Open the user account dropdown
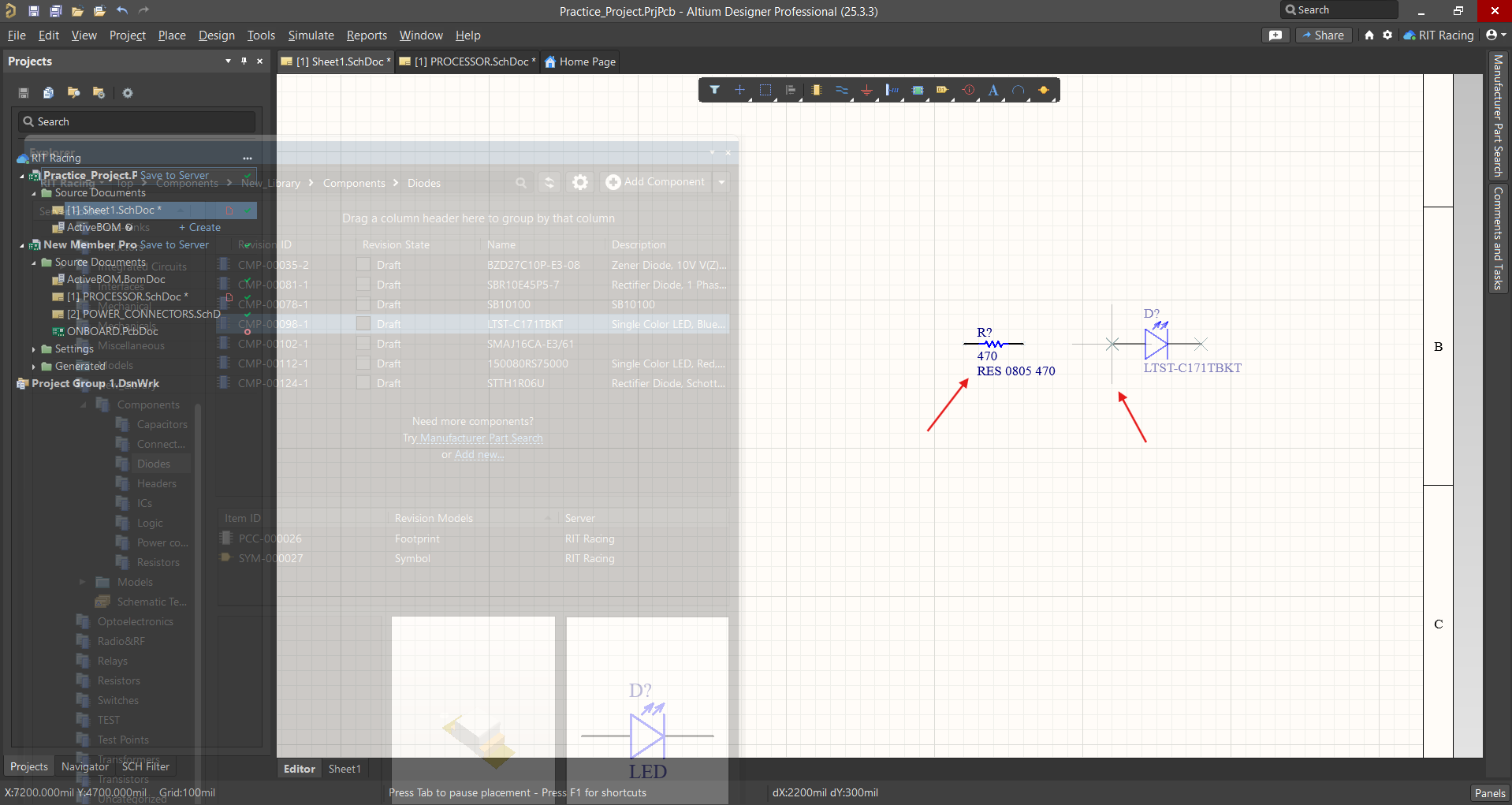1512x805 pixels. coord(1495,35)
